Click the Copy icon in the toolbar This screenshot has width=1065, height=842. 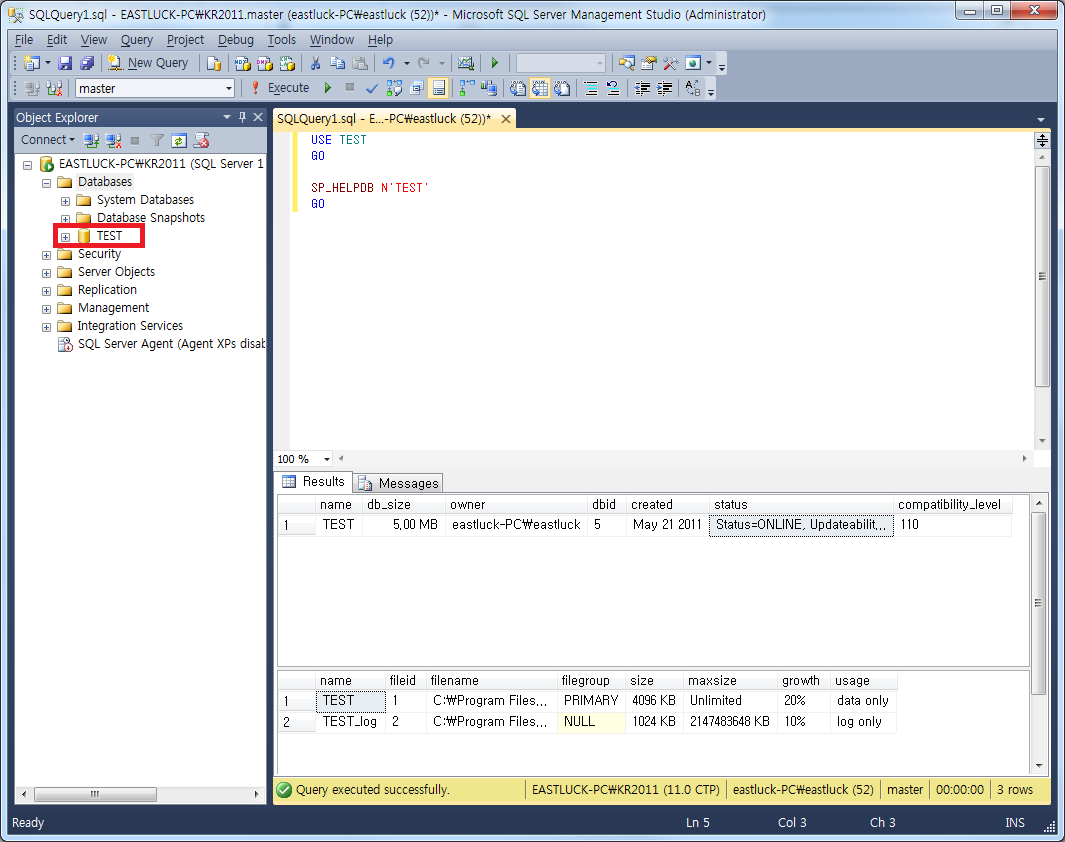[x=338, y=63]
